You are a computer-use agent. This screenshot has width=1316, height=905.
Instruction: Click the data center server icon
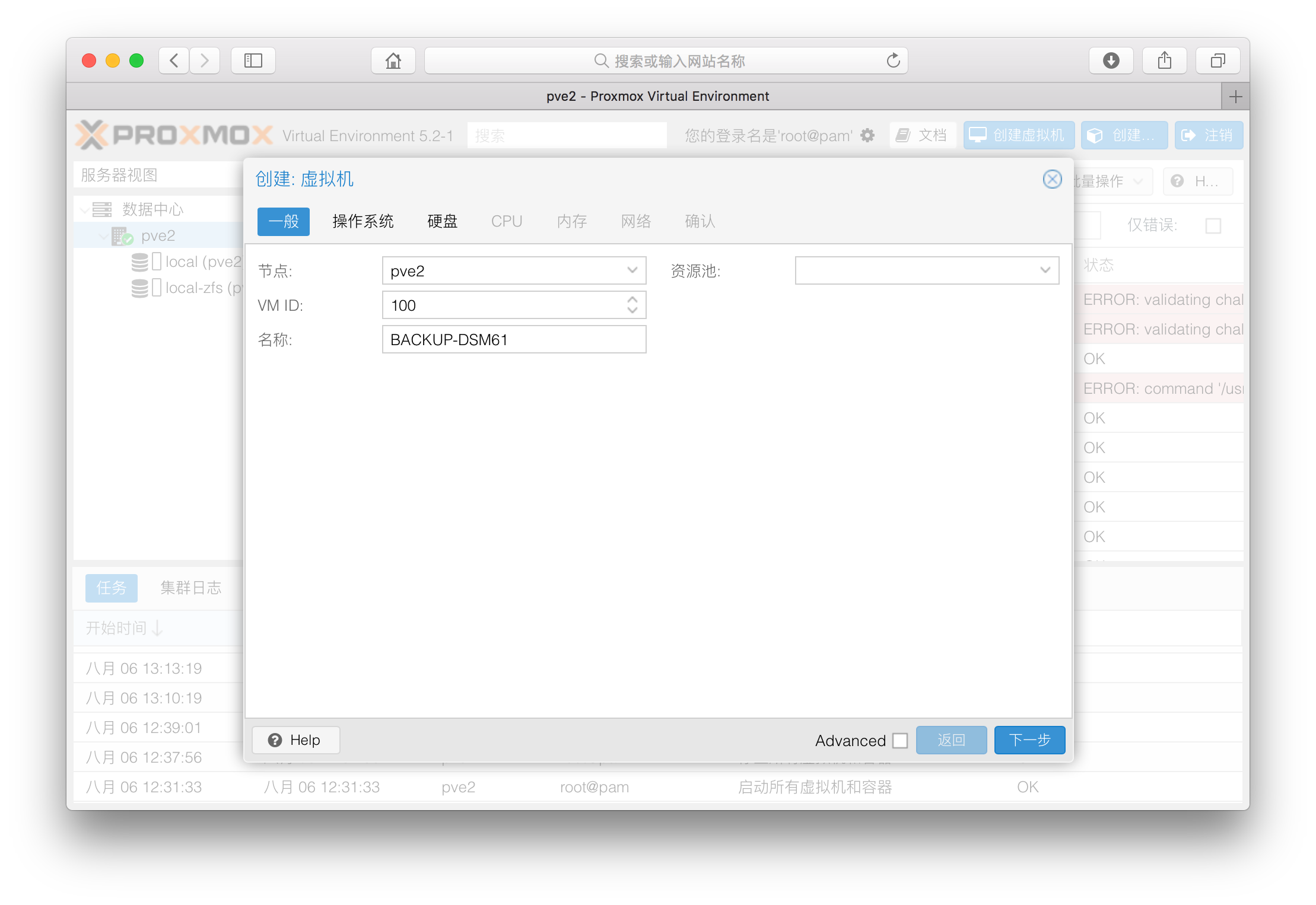pos(101,209)
